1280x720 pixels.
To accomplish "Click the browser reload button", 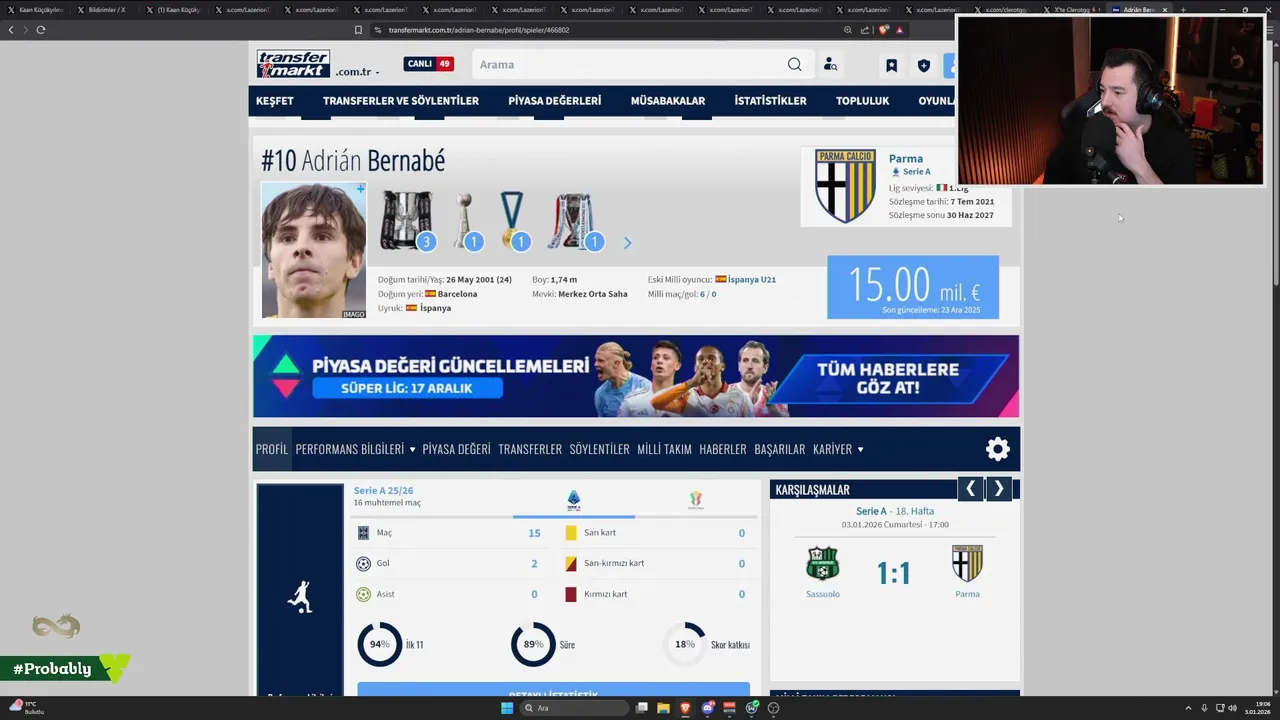I will [x=41, y=30].
